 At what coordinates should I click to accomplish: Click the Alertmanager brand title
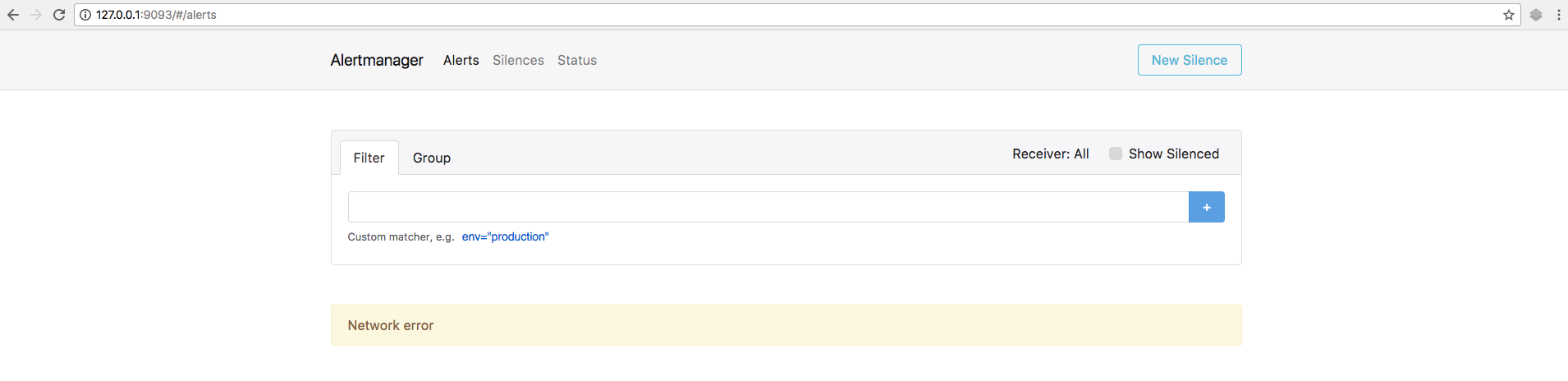377,60
